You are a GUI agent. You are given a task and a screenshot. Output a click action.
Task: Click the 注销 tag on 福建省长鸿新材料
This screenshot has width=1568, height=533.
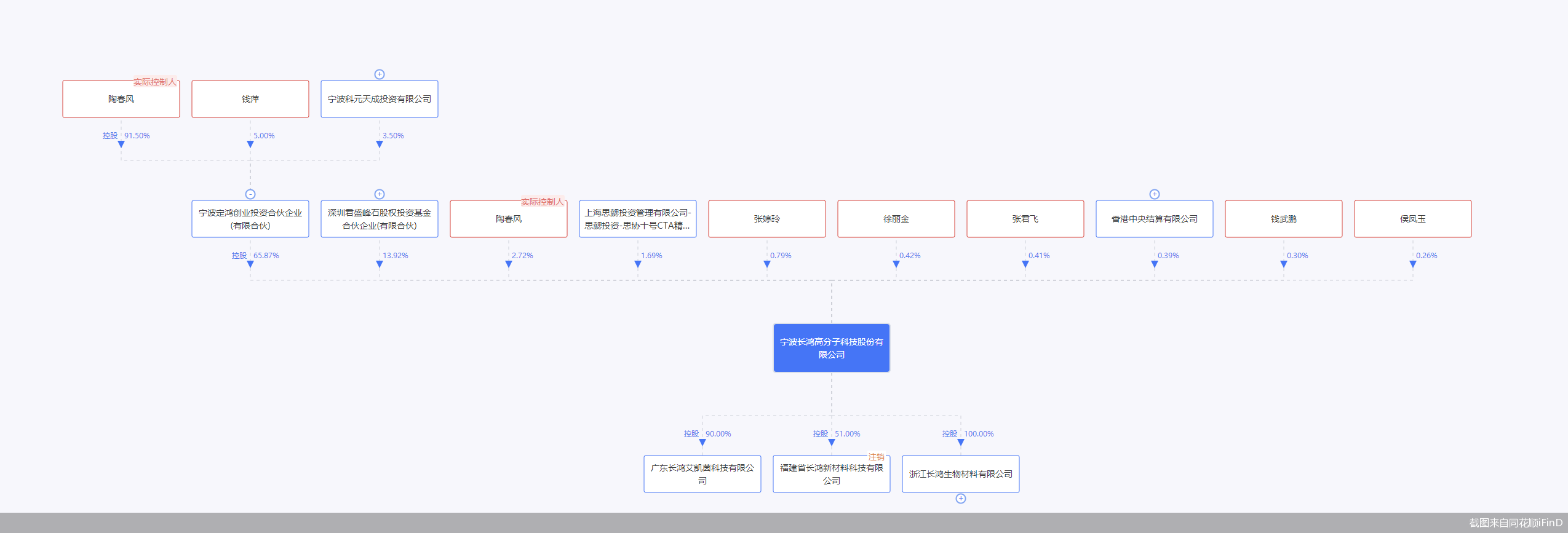[x=877, y=457]
